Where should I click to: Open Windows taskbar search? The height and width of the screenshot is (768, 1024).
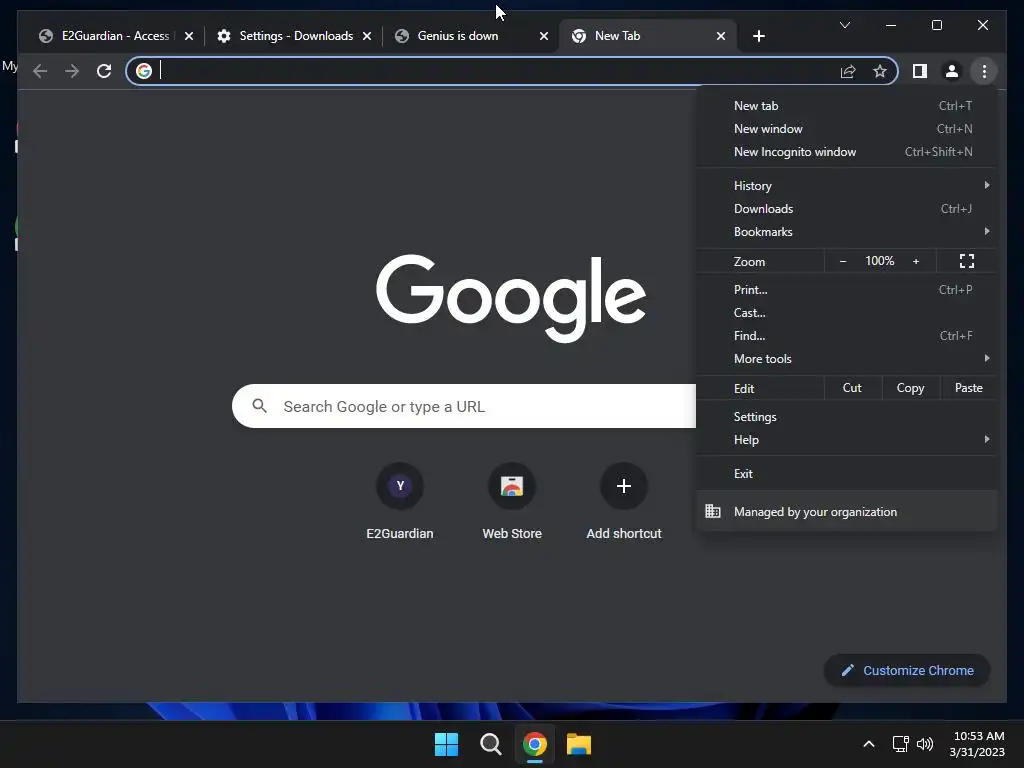(490, 744)
